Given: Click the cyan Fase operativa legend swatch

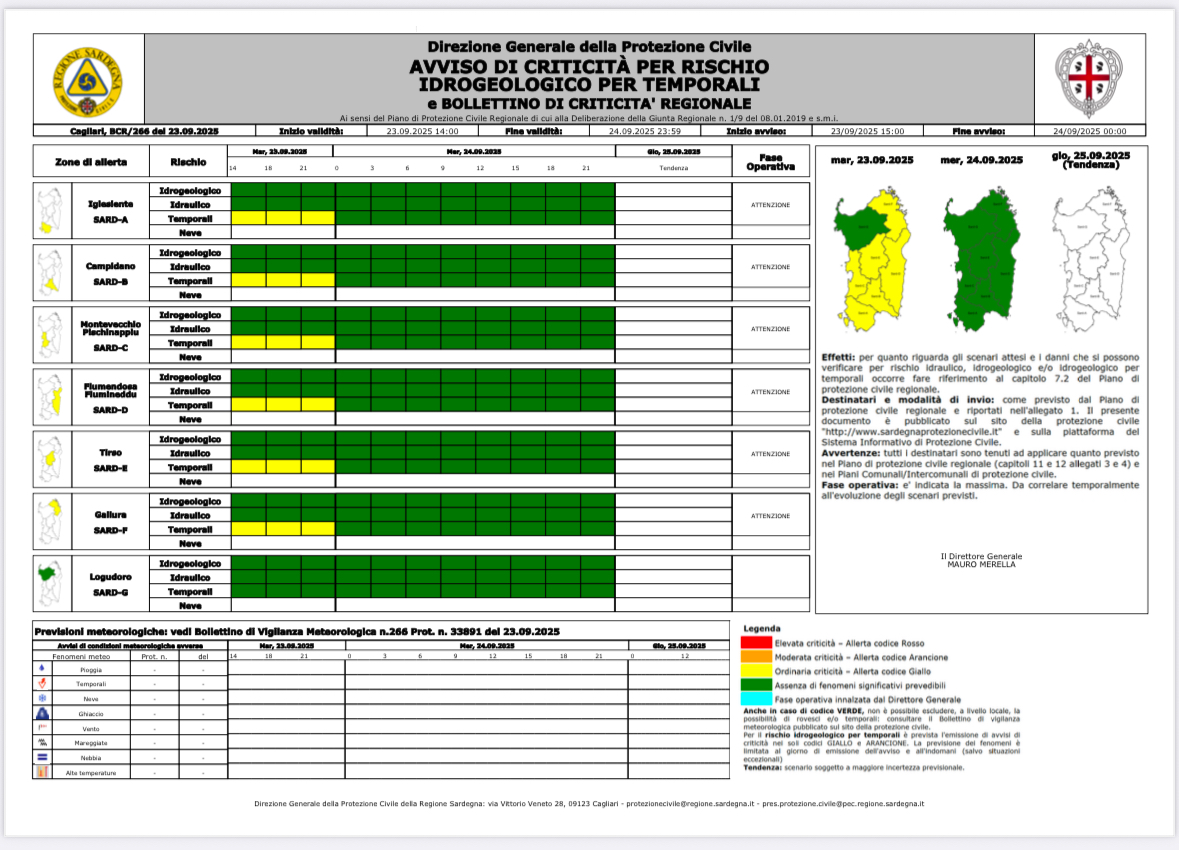Looking at the screenshot, I should 756,699.
